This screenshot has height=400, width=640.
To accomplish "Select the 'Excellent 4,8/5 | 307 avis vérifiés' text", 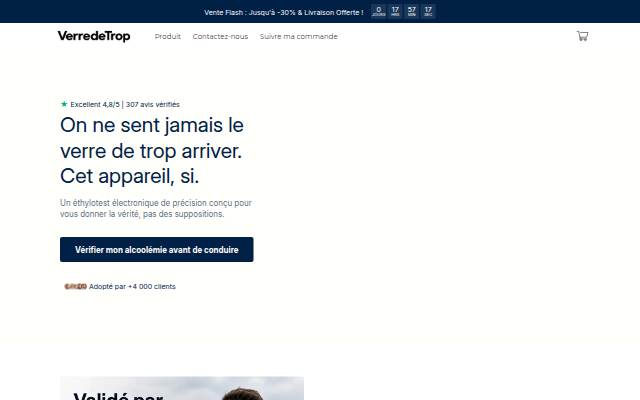I will (x=125, y=104).
